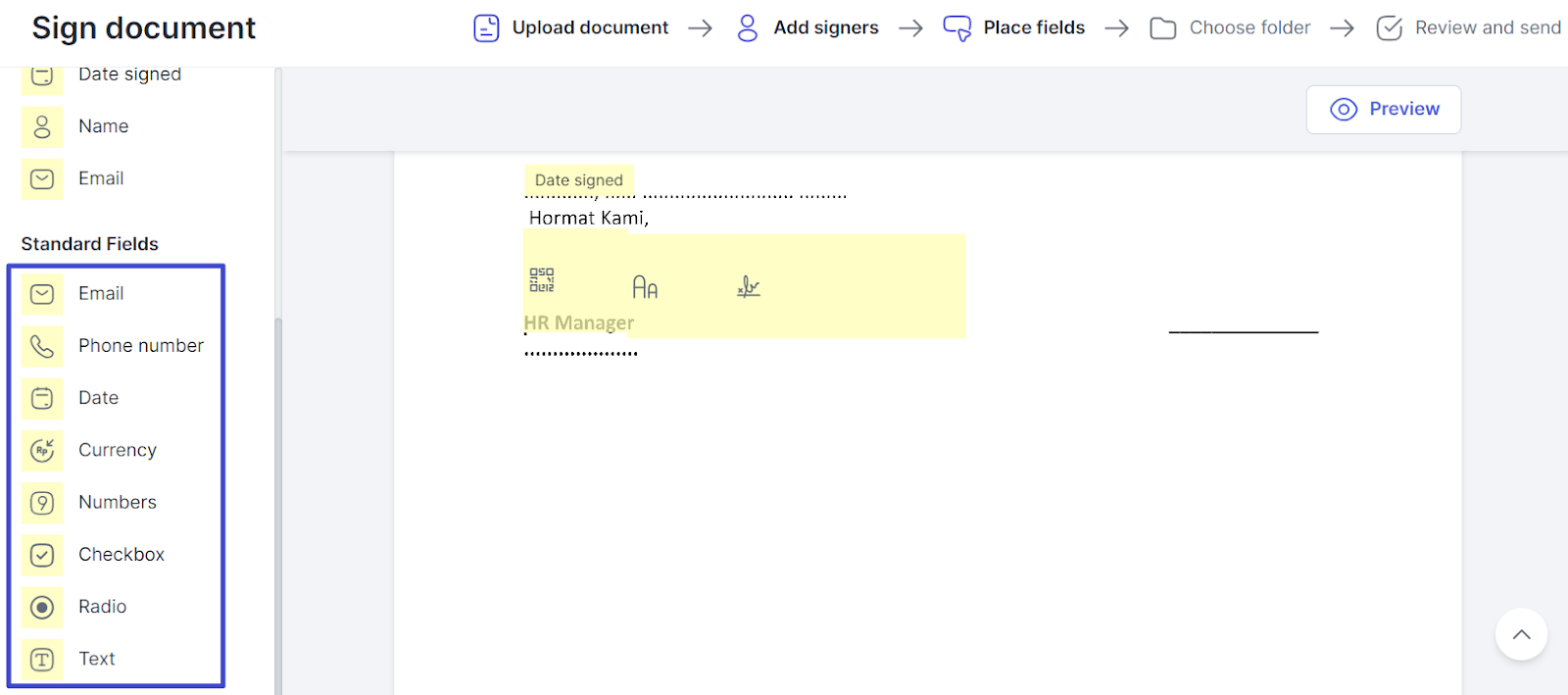Choose the Radio field from Standard Fields
The image size is (1568, 695).
pos(102,607)
